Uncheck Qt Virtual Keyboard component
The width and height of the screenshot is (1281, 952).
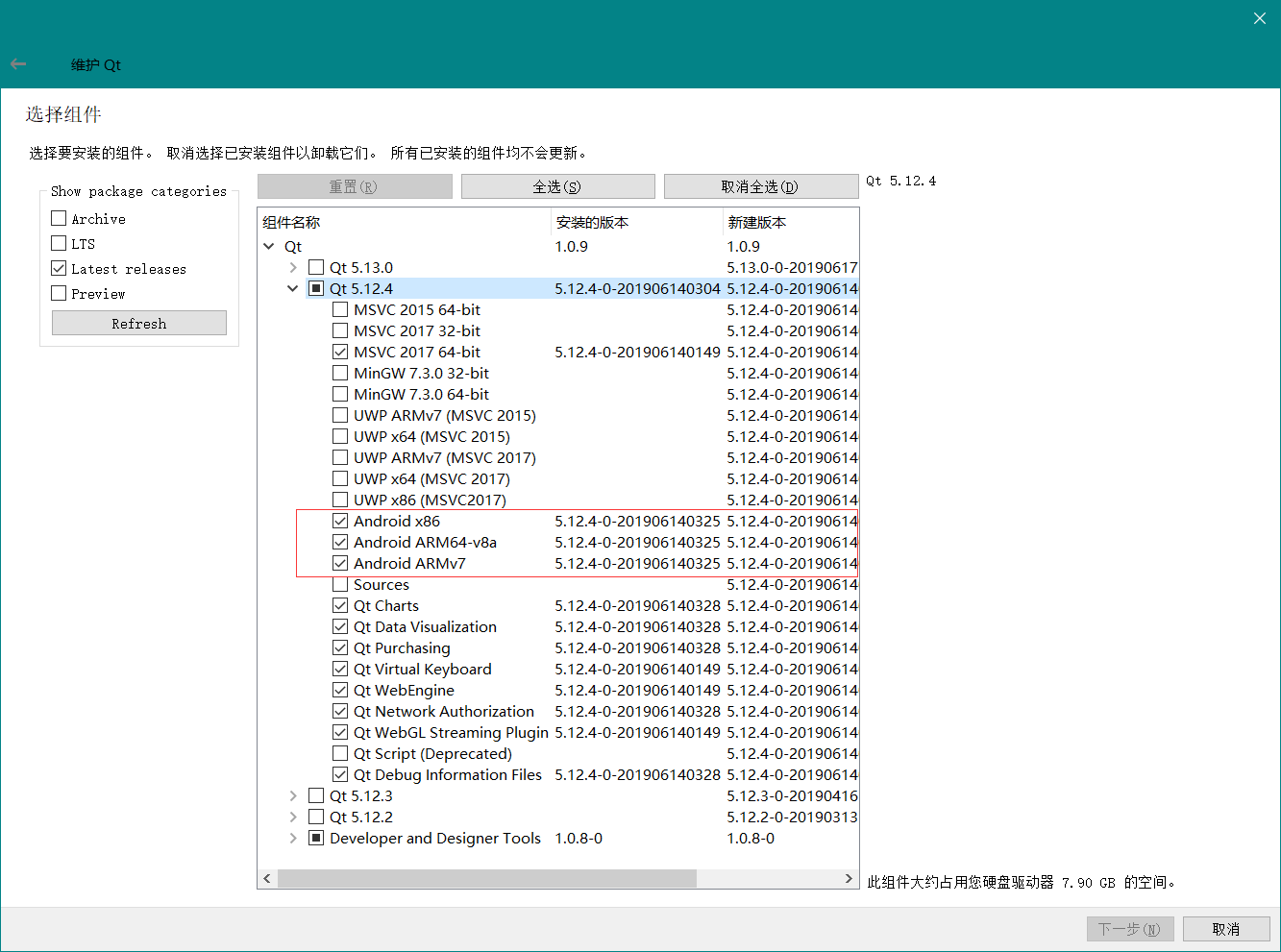tap(340, 669)
